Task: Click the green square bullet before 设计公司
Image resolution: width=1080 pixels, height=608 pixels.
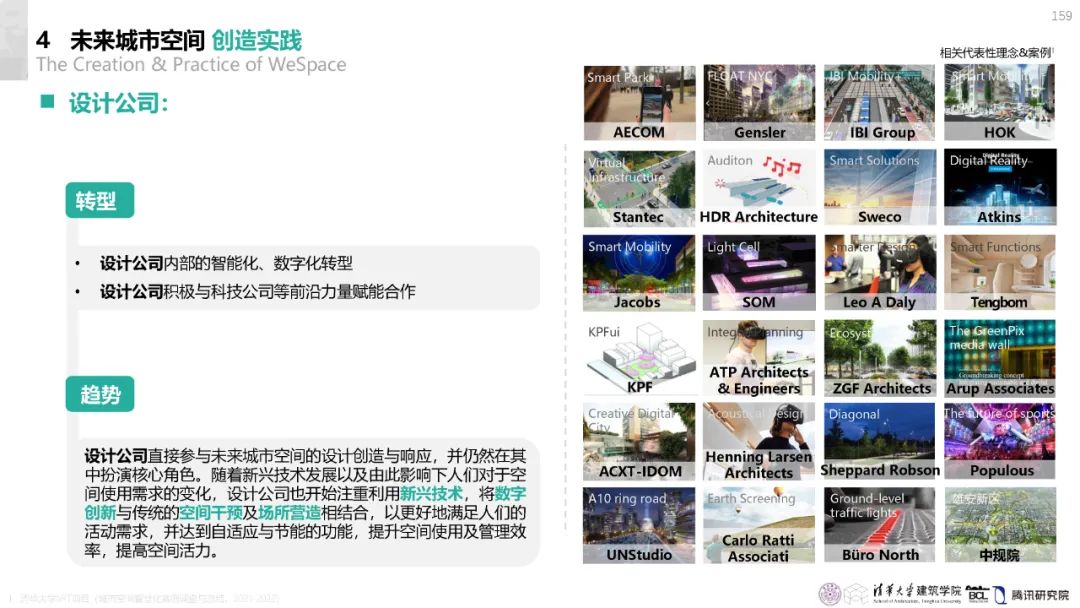Action: coord(48,102)
